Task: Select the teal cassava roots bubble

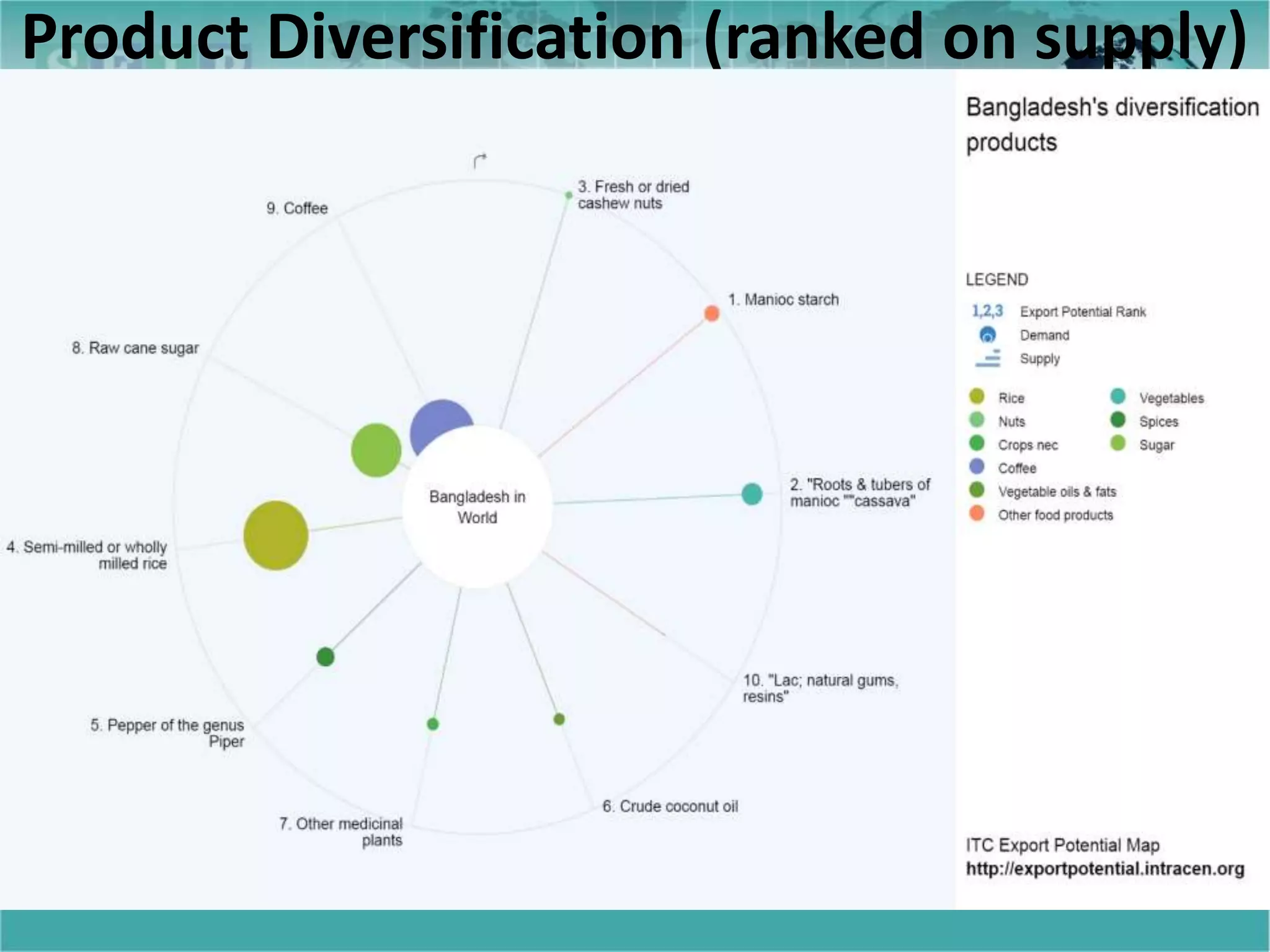Action: click(752, 494)
